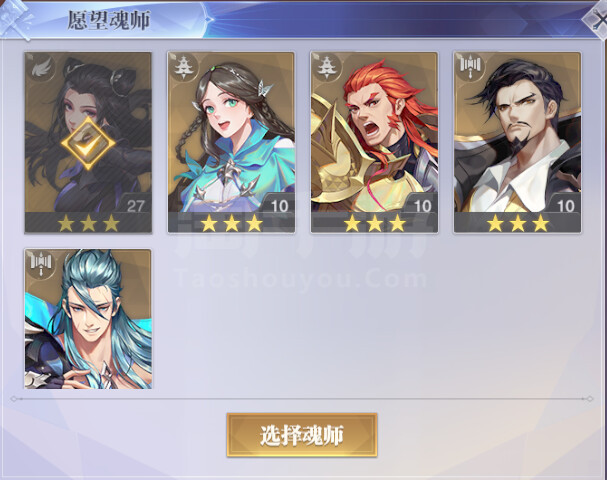This screenshot has height=480, width=607.
Task: Click the wing class icon on first card
Action: pos(41,68)
